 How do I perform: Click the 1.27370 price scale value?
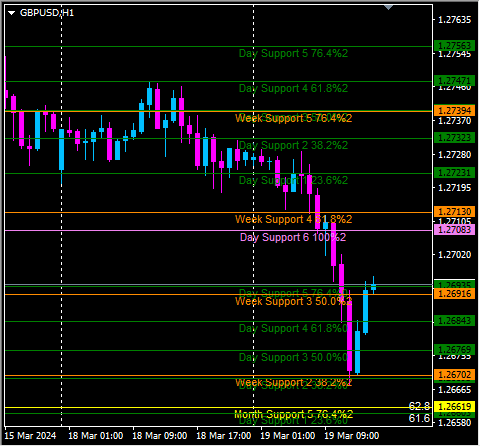(x=455, y=121)
